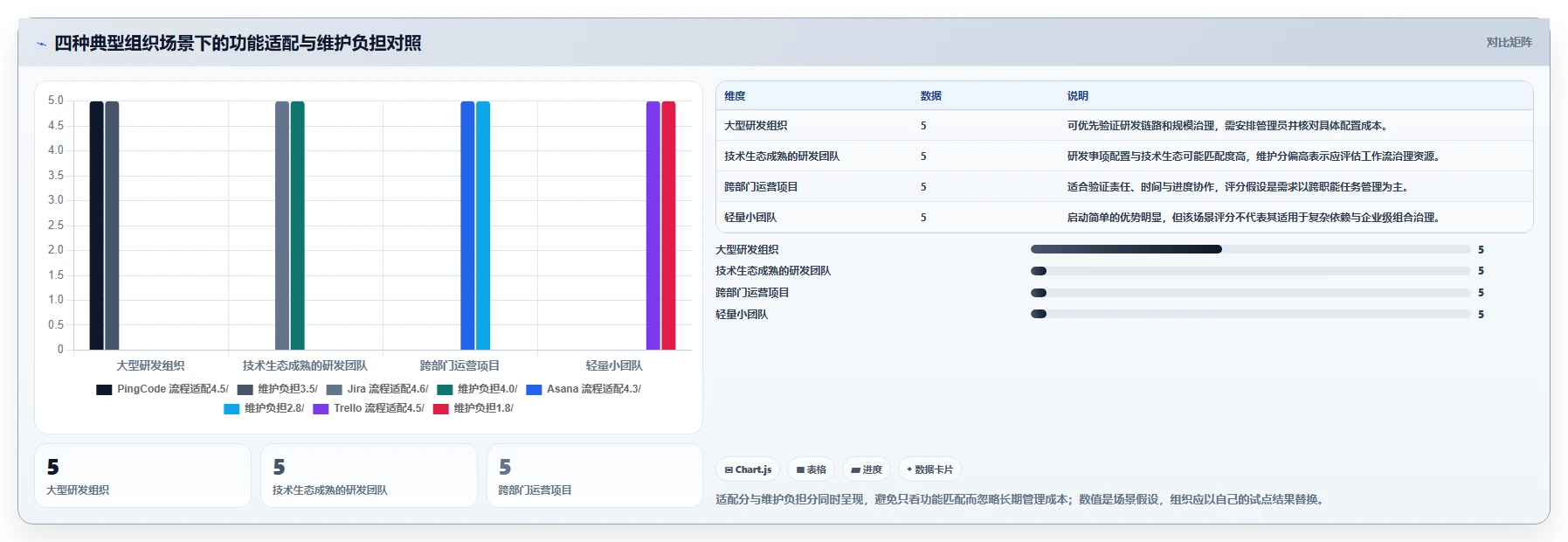The image size is (1568, 542).
Task: Click the description starting 研发事项配置
Action: (x=1255, y=156)
